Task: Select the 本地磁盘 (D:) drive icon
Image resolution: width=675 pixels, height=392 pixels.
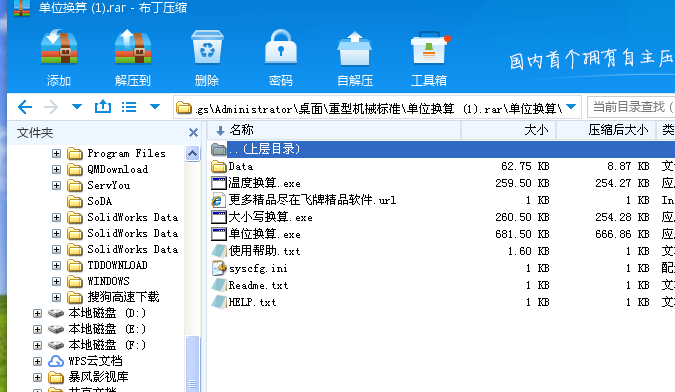Action: coord(56,313)
